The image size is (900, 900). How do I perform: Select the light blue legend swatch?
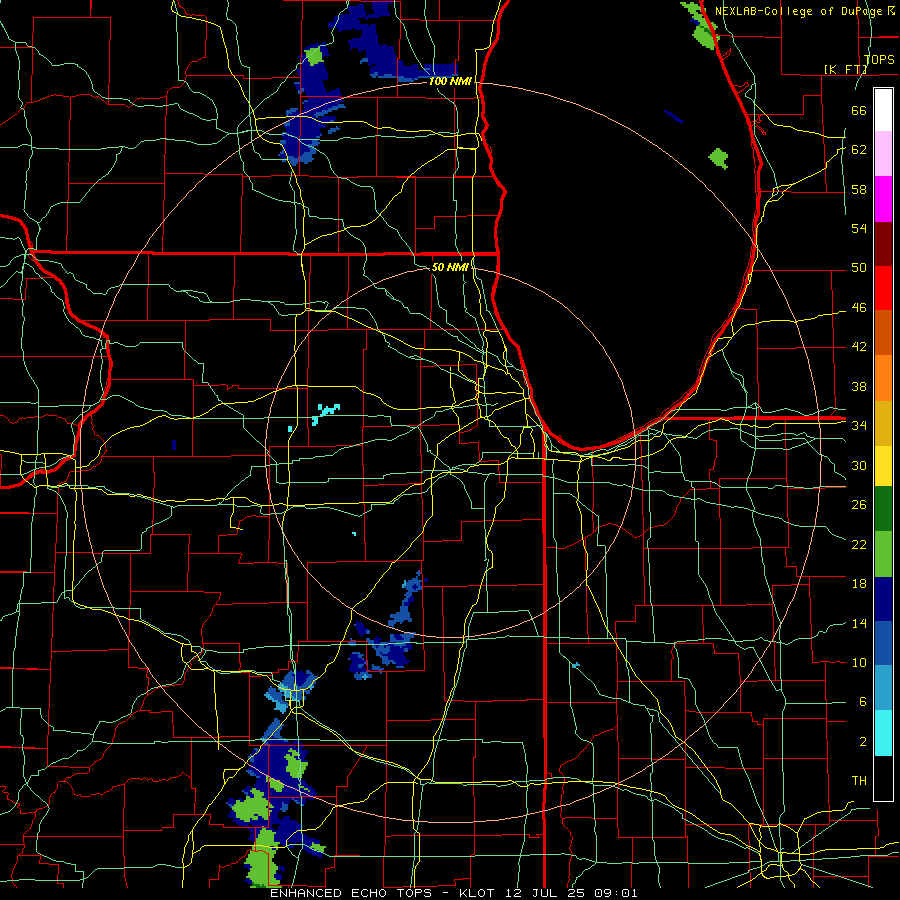click(x=883, y=688)
